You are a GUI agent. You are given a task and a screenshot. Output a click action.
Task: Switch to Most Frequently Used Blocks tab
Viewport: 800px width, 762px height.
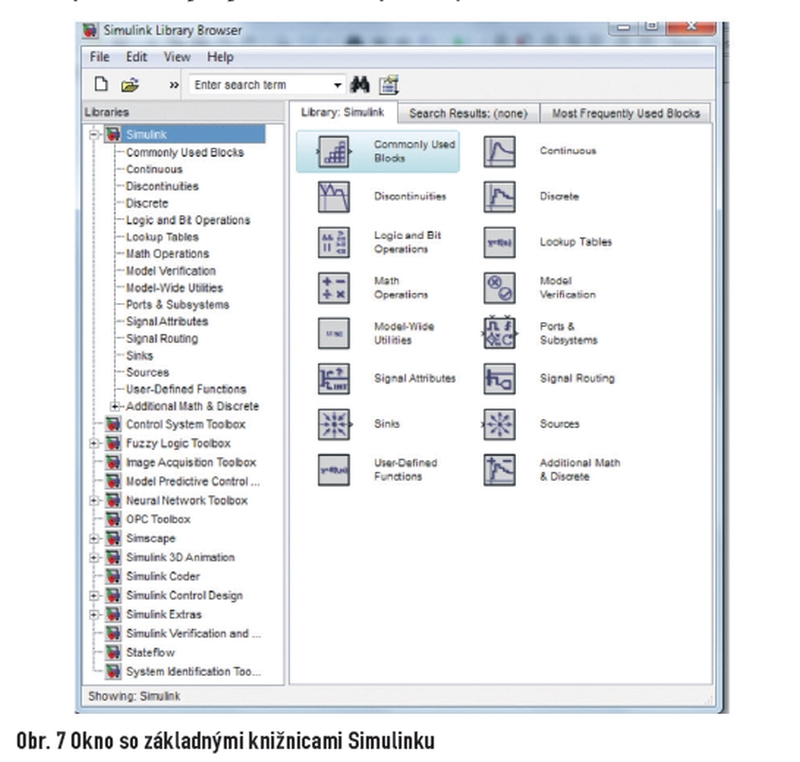[x=626, y=113]
